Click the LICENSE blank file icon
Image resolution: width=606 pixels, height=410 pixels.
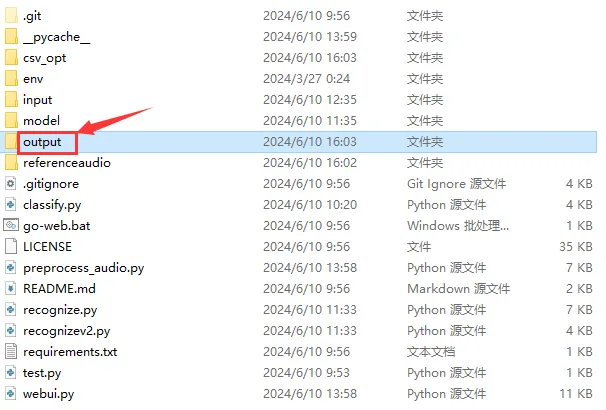[11, 247]
